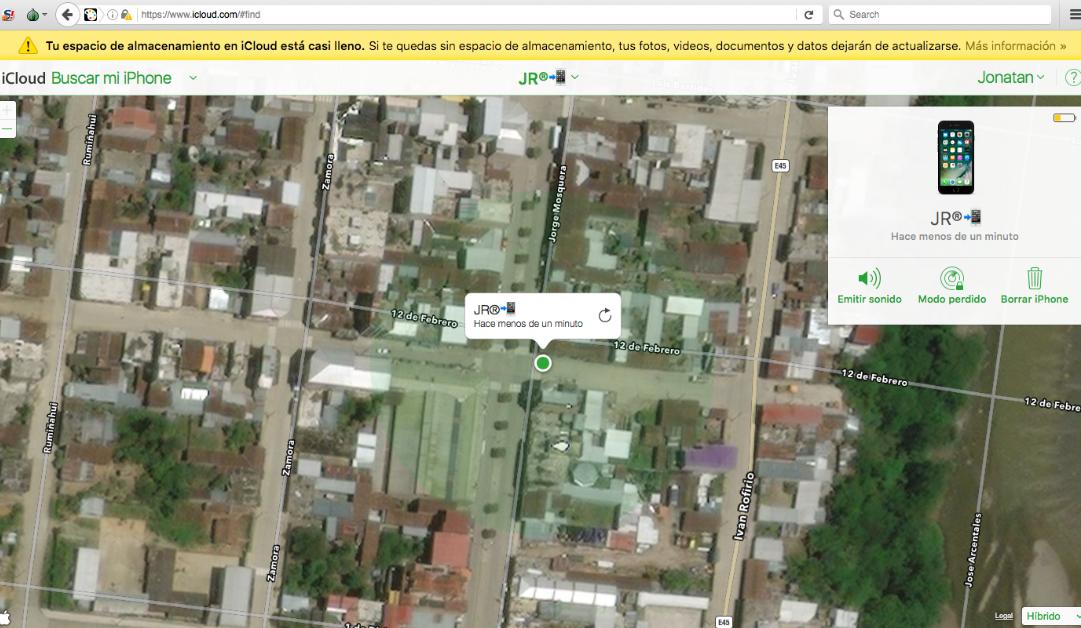Viewport: 1081px width, 628px height.
Task: Zoom in on the map
Action: click(x=7, y=110)
